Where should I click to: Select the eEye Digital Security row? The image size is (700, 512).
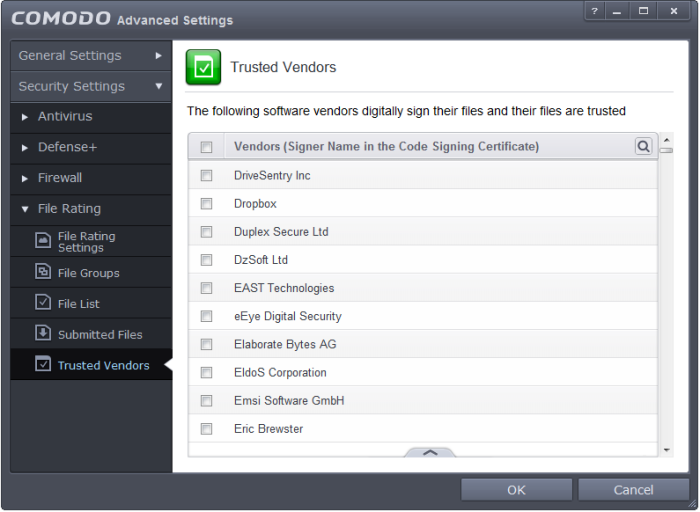click(x=423, y=316)
